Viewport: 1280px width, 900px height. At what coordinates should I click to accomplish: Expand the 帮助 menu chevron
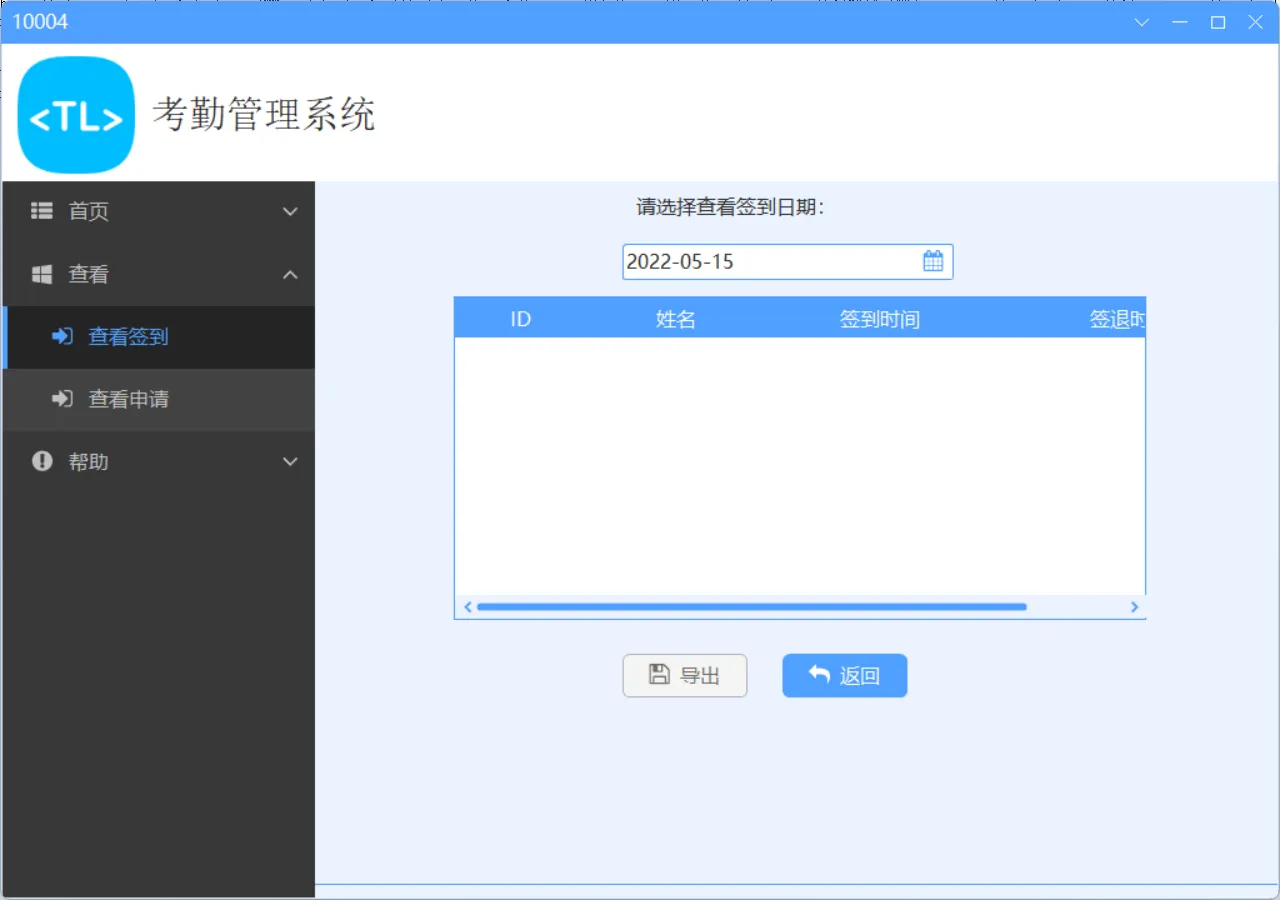point(290,462)
